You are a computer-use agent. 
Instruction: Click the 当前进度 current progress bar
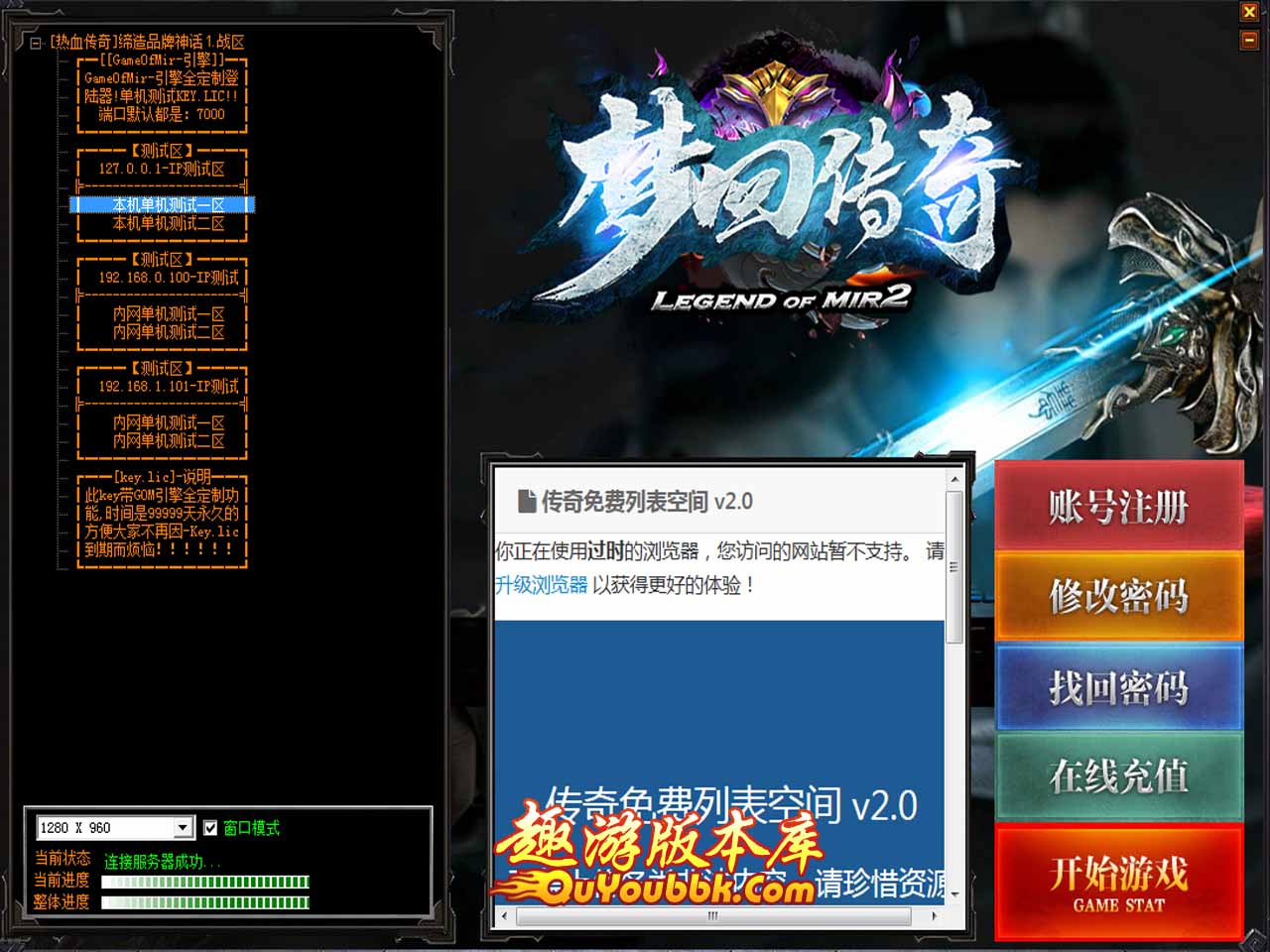coord(205,882)
